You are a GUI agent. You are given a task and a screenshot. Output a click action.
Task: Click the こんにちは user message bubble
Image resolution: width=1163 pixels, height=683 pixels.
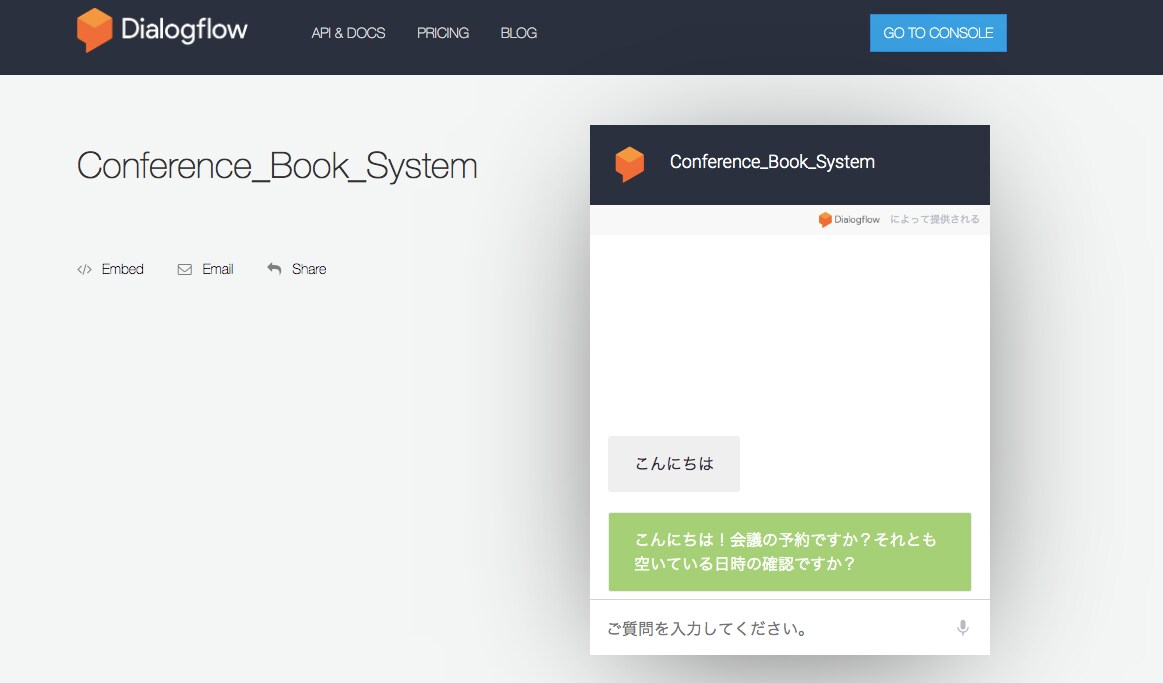pos(673,463)
